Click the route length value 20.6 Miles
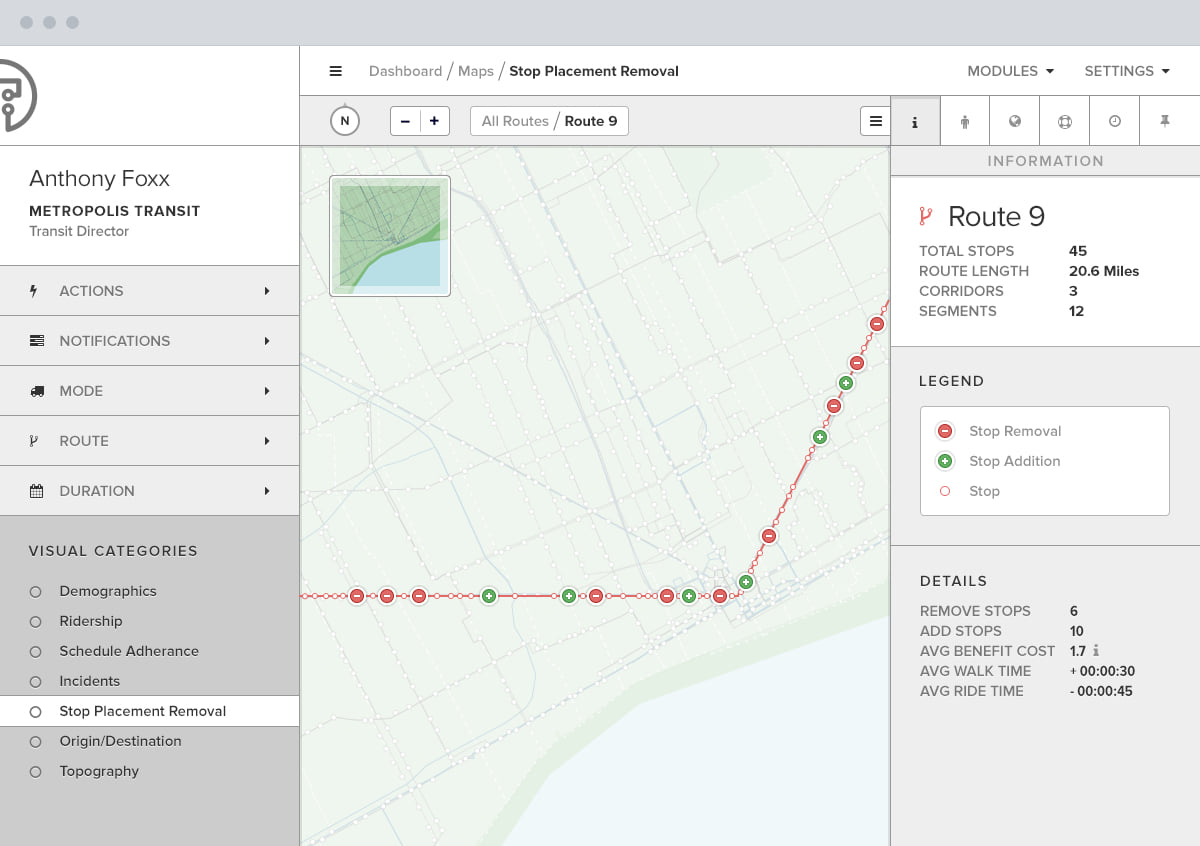Viewport: 1200px width, 846px height. (x=1104, y=271)
